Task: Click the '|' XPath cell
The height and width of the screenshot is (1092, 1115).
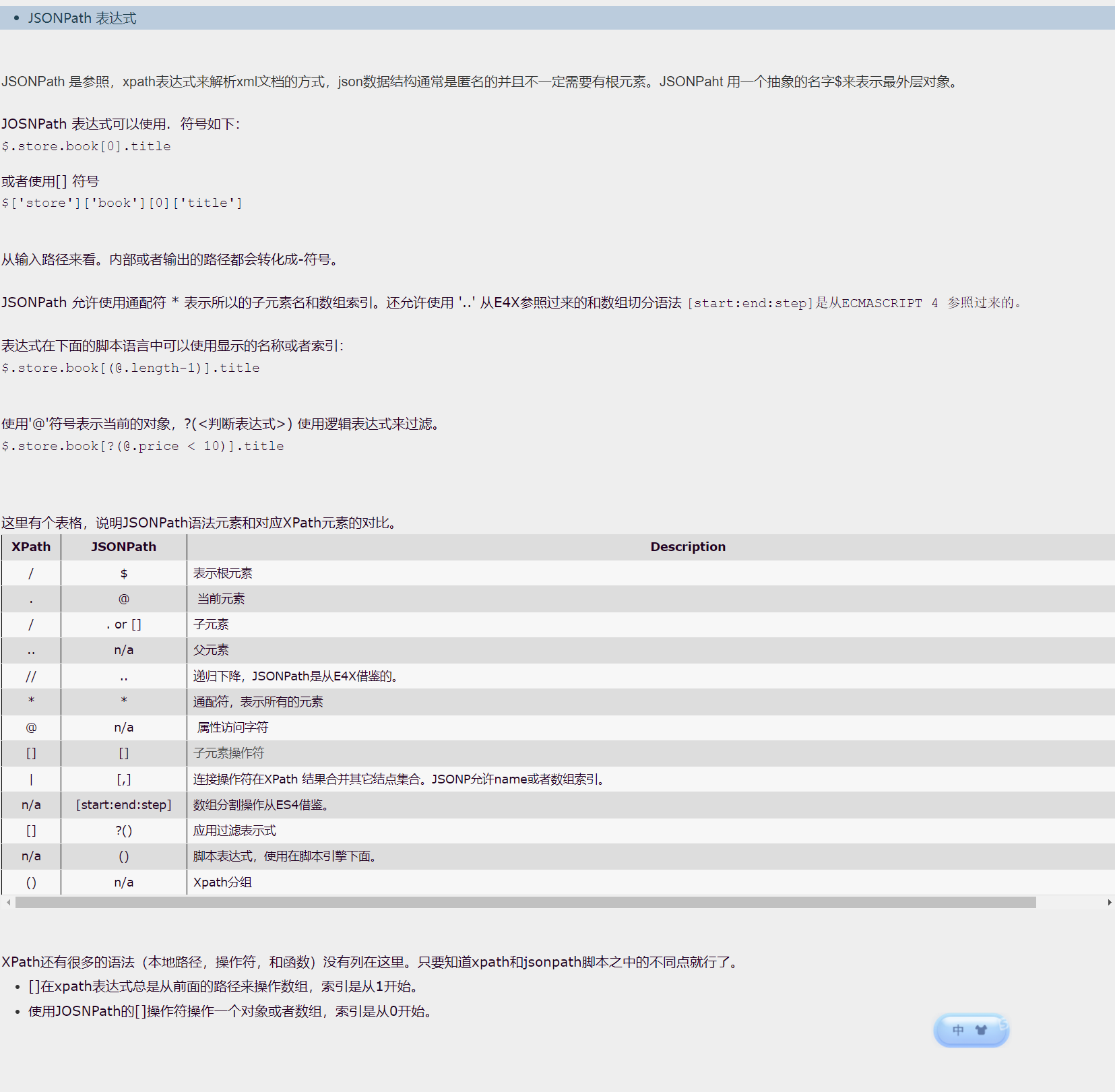Action: 31,779
